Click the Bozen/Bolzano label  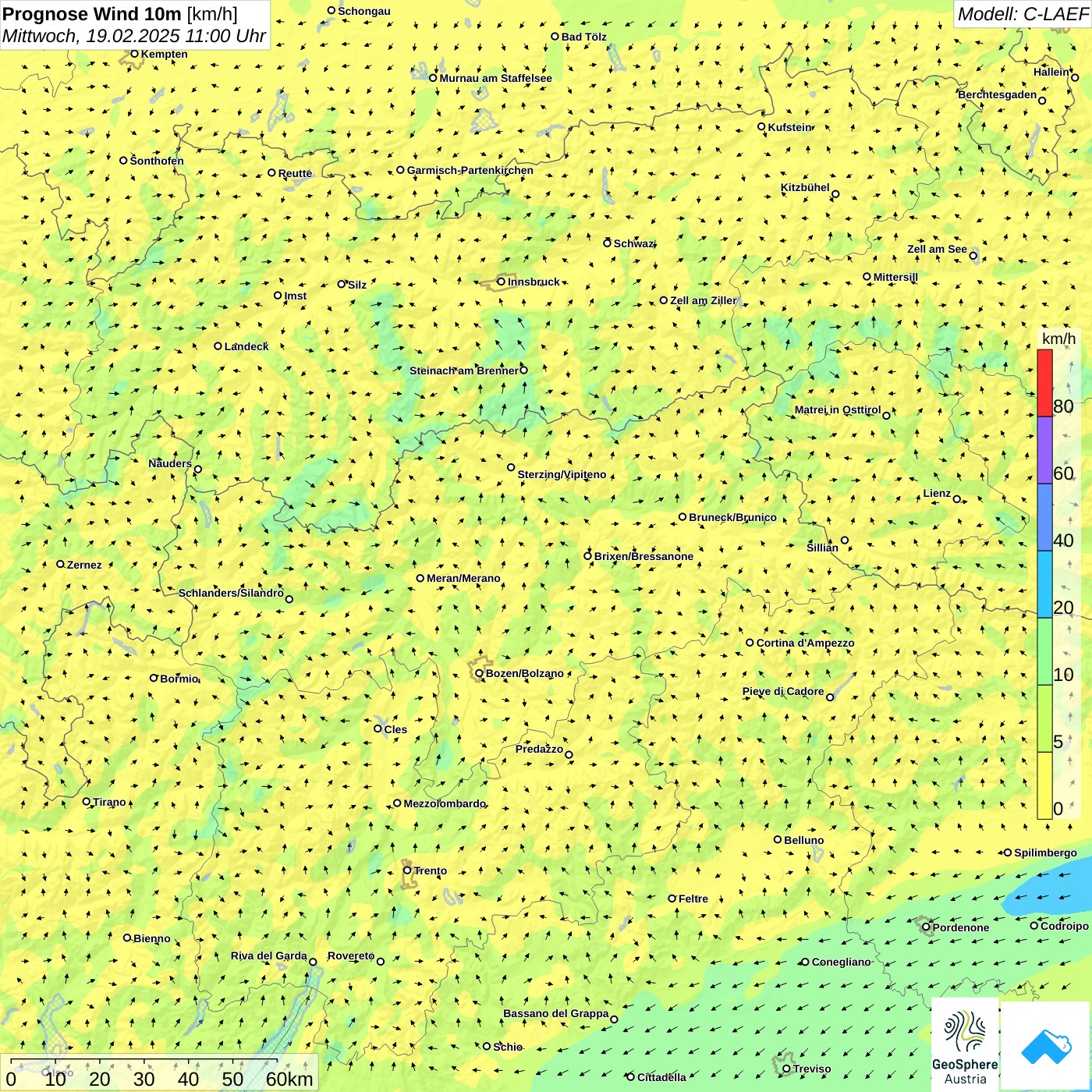(524, 673)
